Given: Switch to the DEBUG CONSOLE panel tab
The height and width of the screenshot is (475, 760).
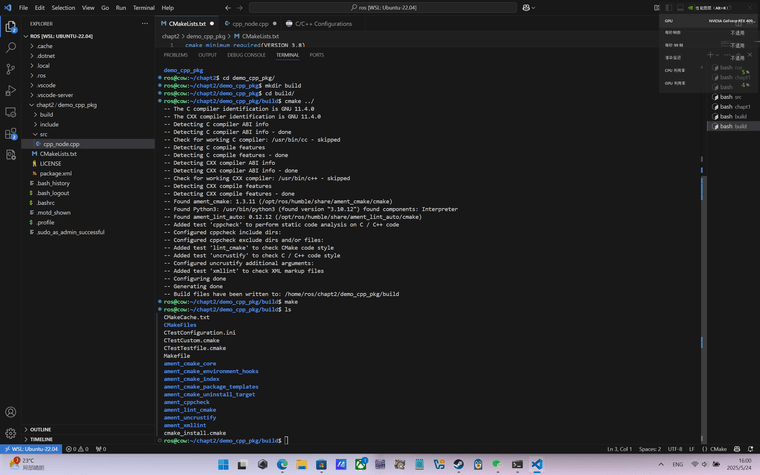Looking at the screenshot, I should pos(246,55).
